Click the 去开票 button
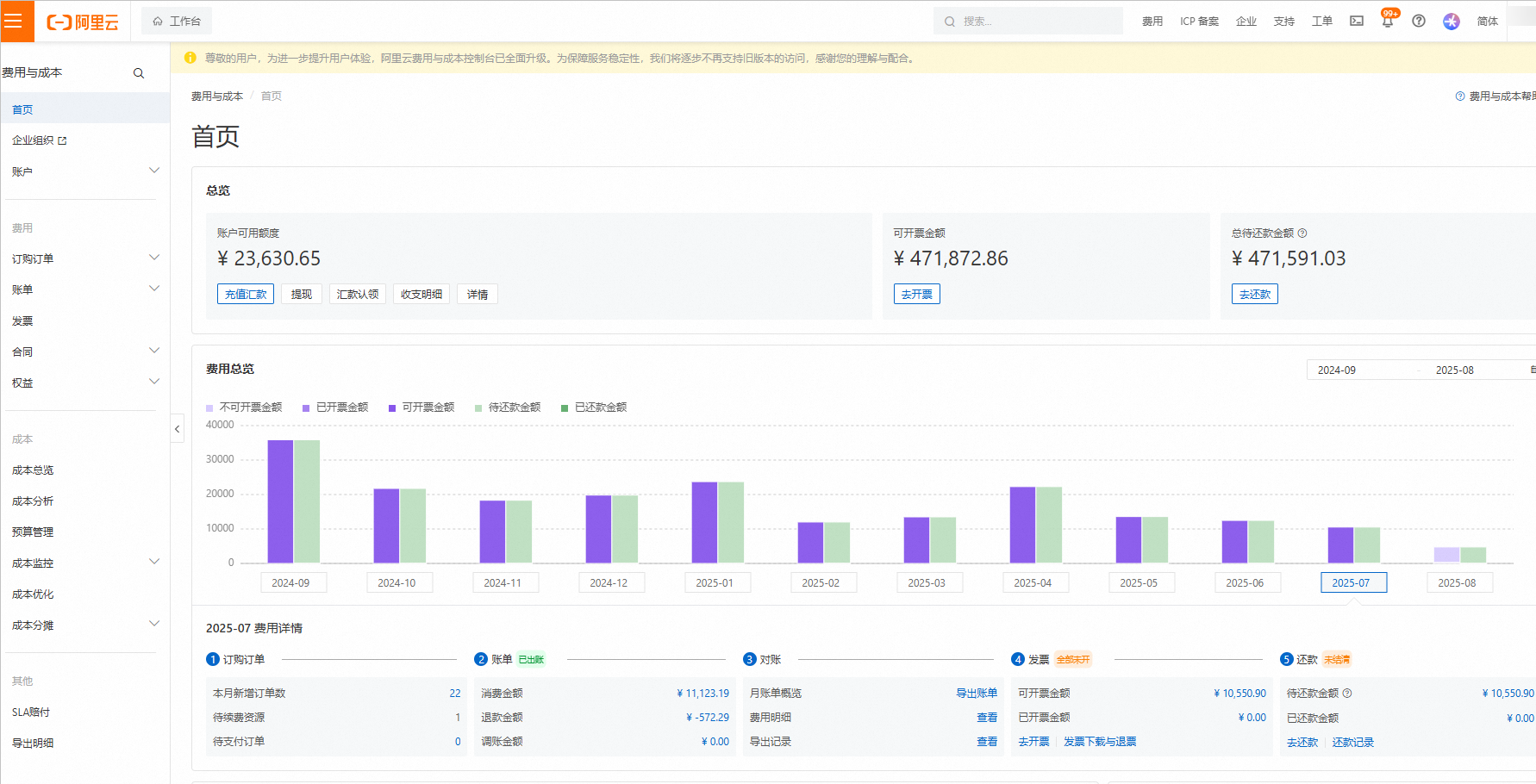The image size is (1536, 784). [916, 295]
